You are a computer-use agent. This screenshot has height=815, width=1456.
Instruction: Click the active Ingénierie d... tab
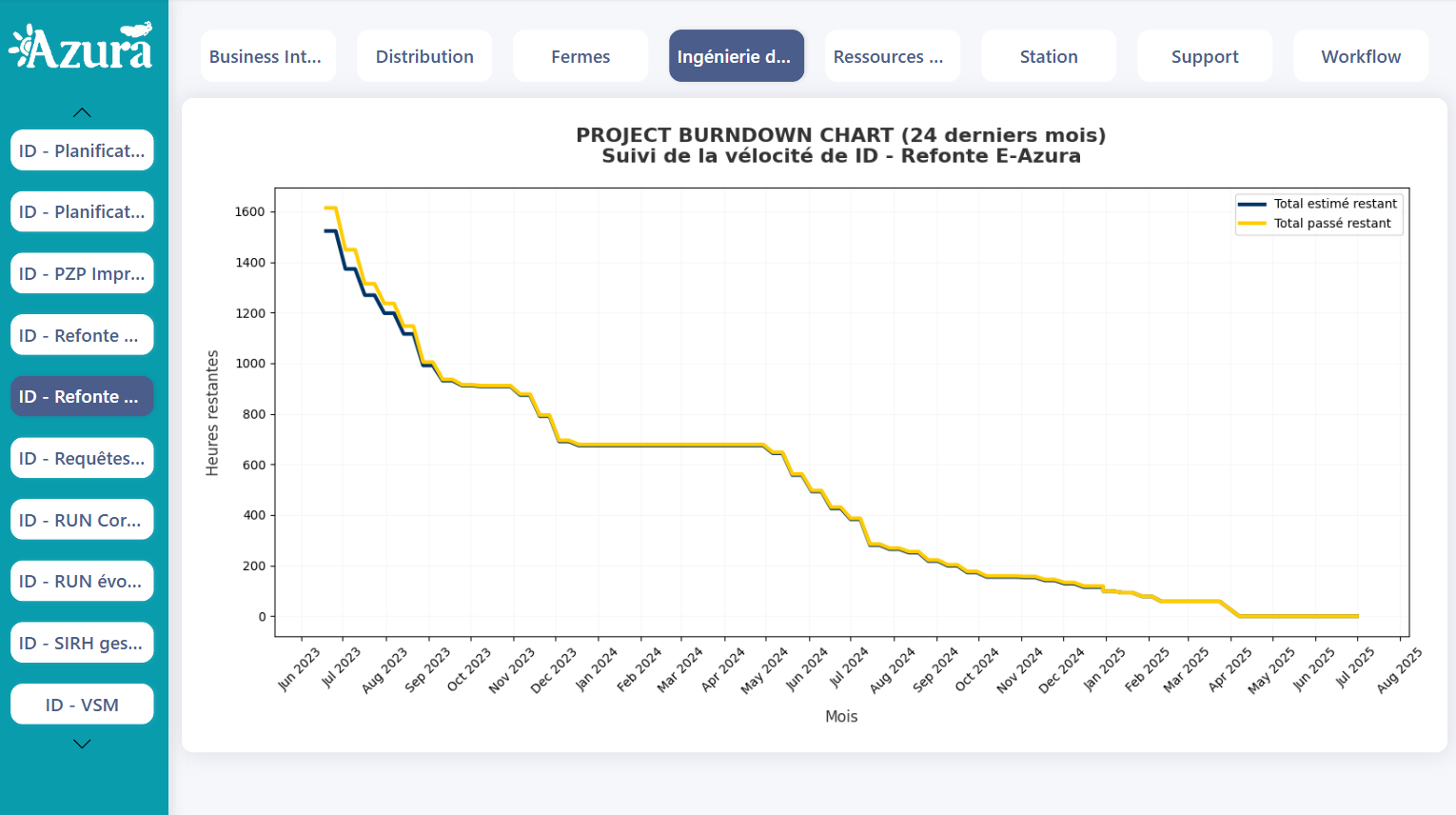(x=736, y=56)
